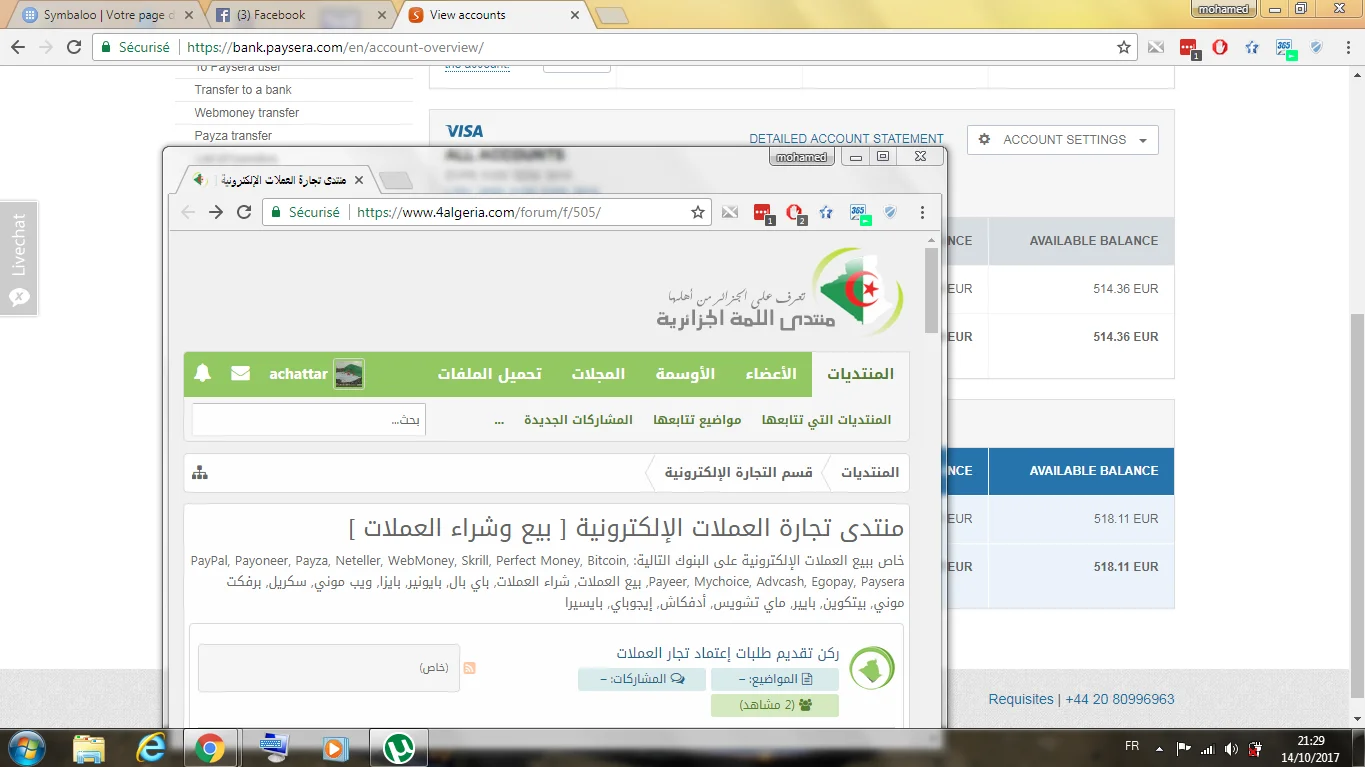The image size is (1365, 767).
Task: Open Chrome from the Windows taskbar
Action: coord(209,747)
